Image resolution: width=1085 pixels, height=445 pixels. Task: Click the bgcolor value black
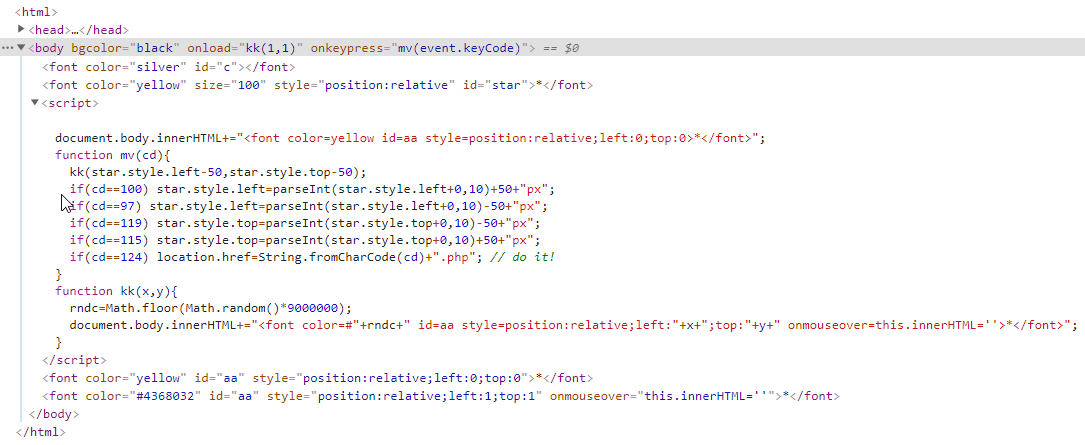click(156, 48)
